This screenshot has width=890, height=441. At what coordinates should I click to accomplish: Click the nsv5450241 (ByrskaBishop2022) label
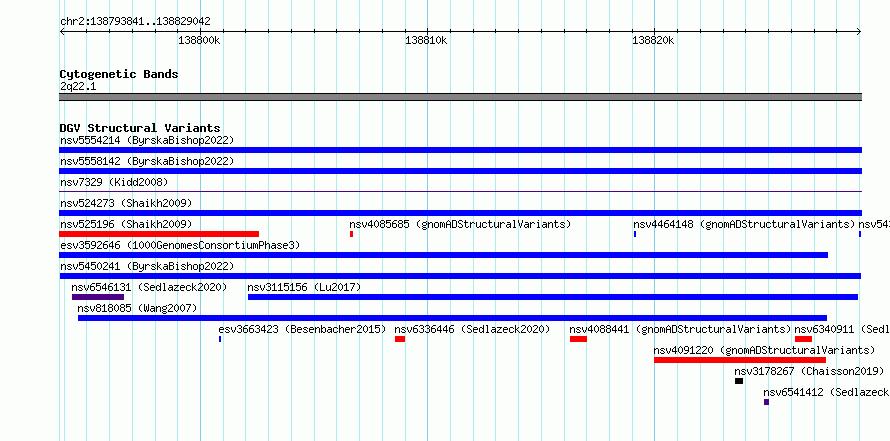coord(147,266)
